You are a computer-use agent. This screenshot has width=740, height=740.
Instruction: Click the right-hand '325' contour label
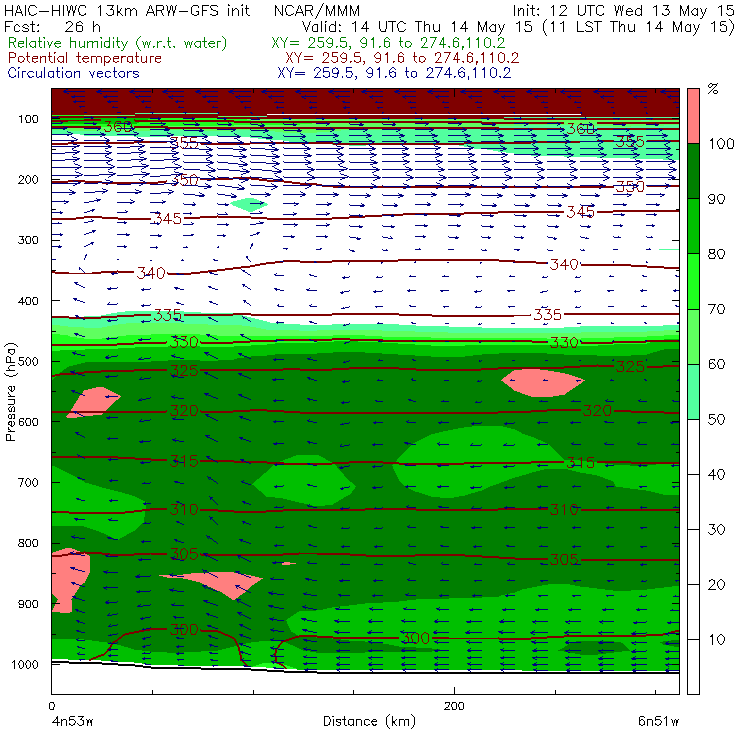(630, 367)
